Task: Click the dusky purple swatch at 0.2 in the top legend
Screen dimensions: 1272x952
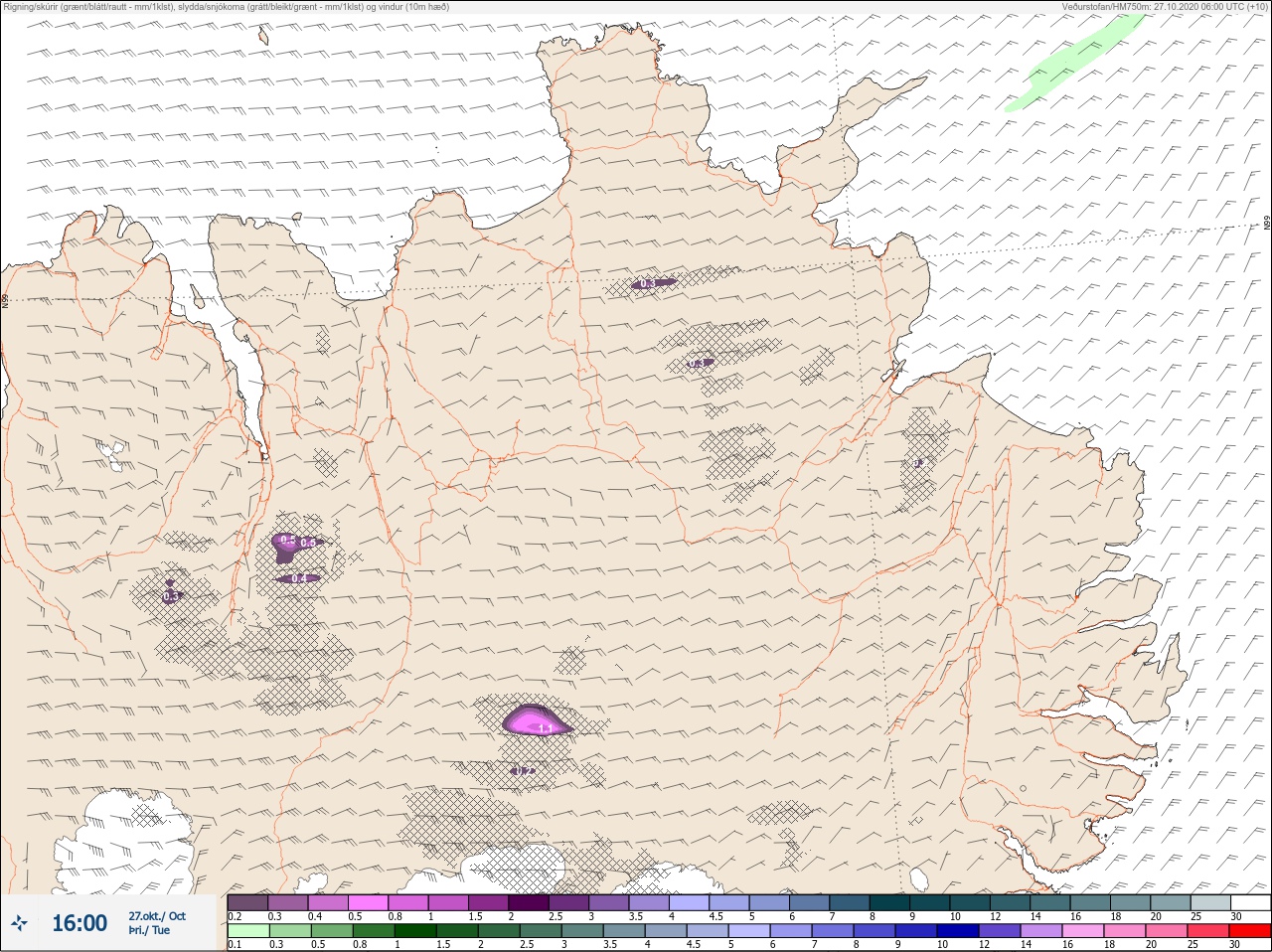Action: [x=247, y=902]
